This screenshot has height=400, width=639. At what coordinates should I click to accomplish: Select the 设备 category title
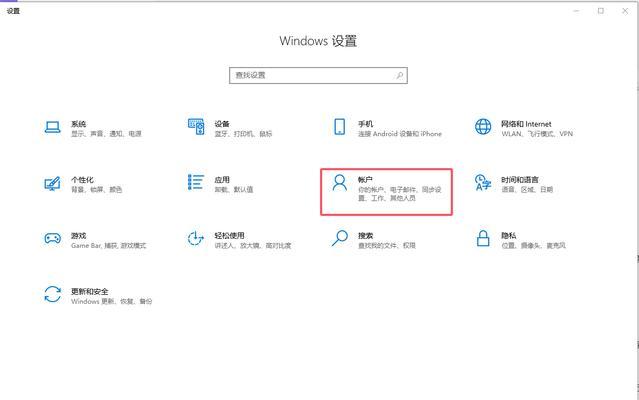tap(222, 124)
